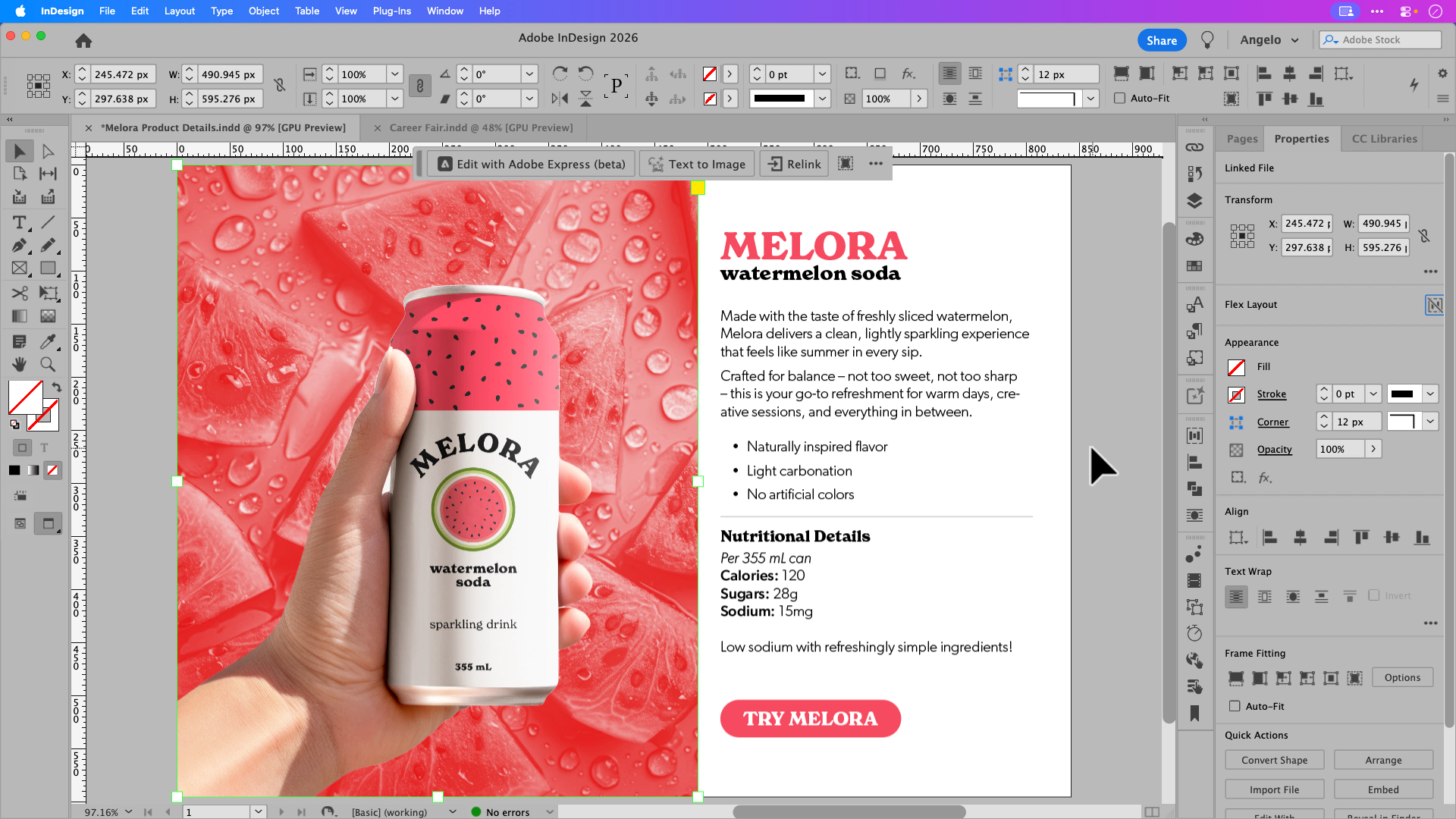Open the Layout menu

click(x=180, y=11)
